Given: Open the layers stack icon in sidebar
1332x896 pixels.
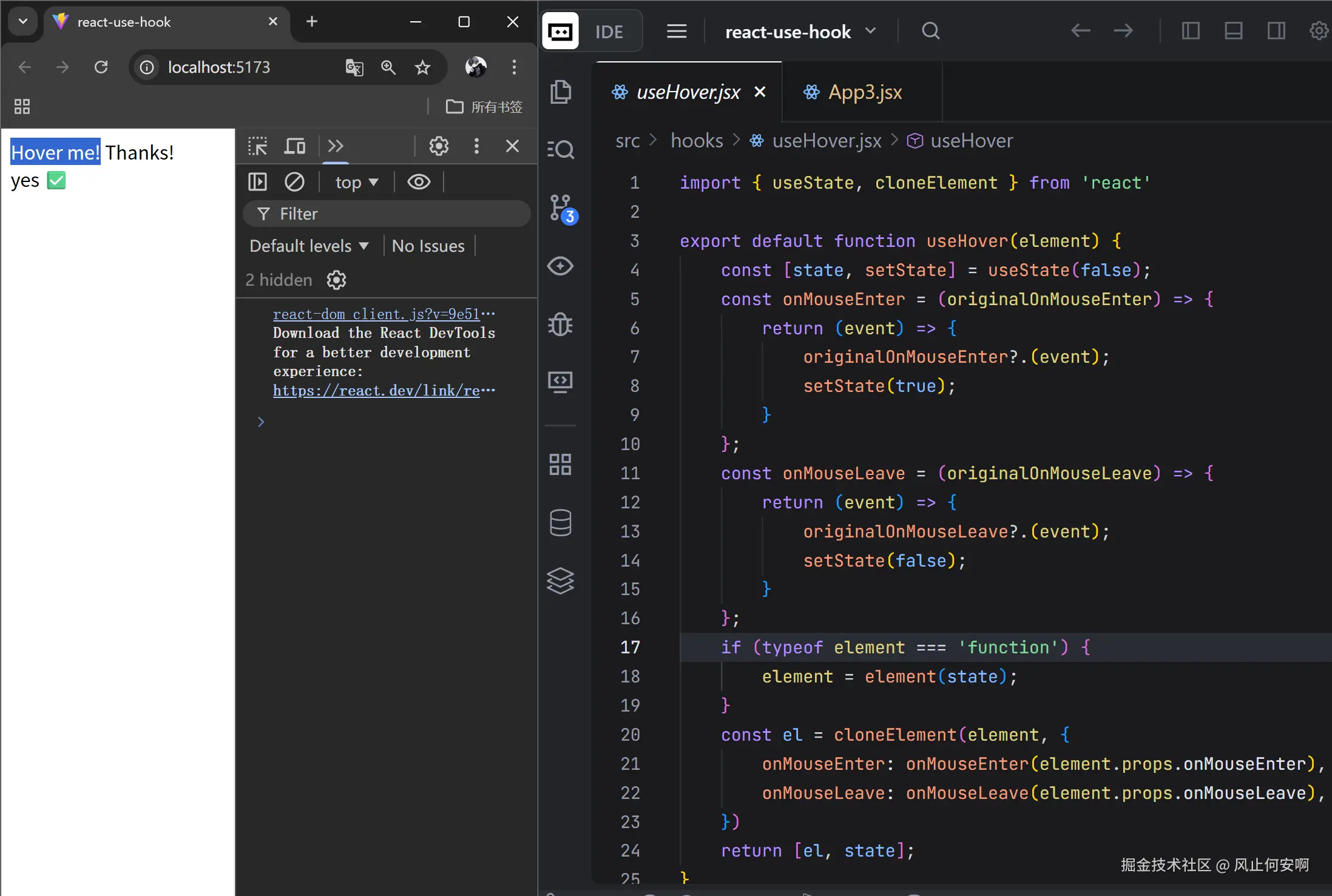Looking at the screenshot, I should [561, 581].
